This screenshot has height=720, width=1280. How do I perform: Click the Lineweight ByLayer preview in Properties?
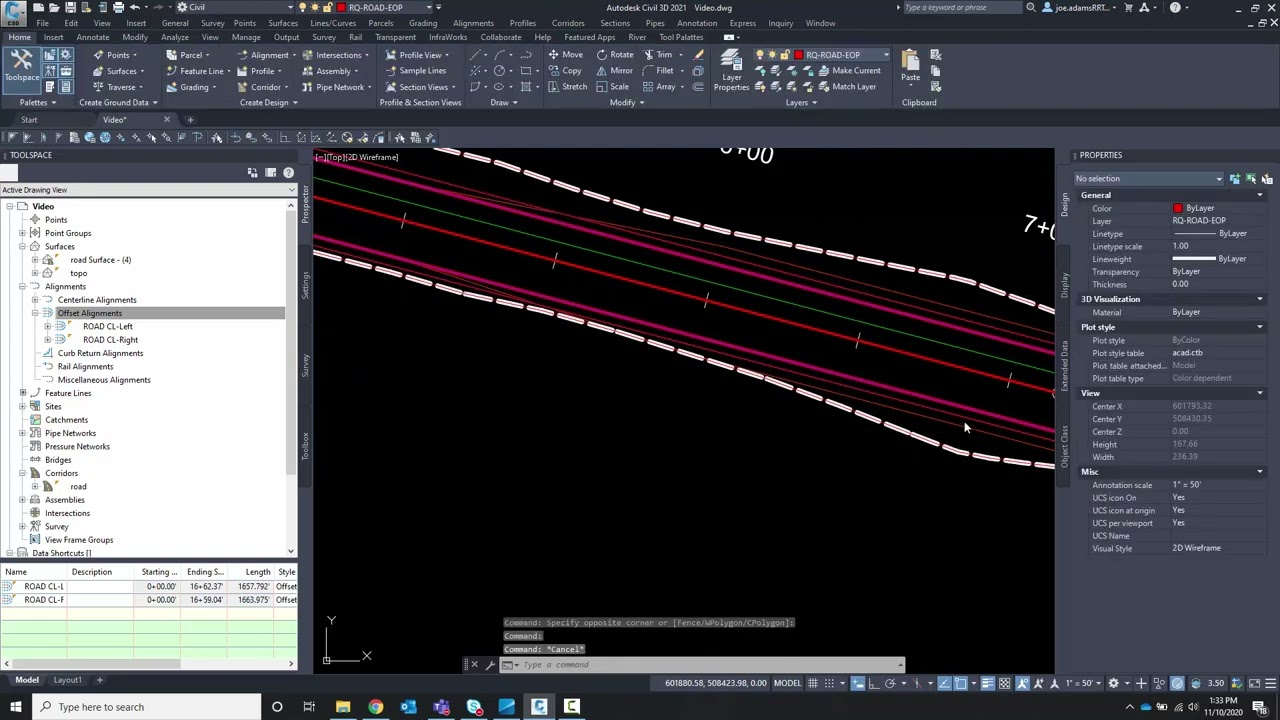pos(1194,259)
